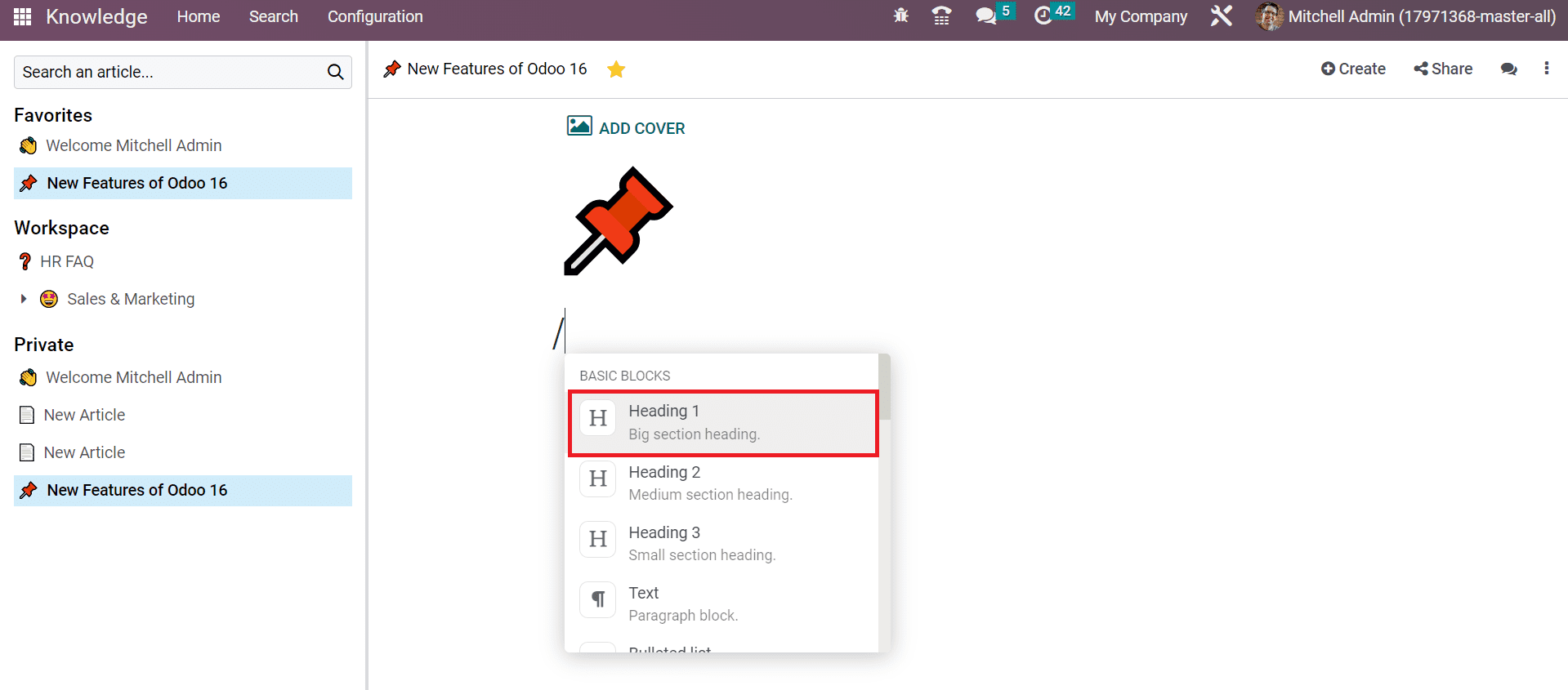Viewport: 1568px width, 690px height.
Task: Open the Search menu
Action: (274, 16)
